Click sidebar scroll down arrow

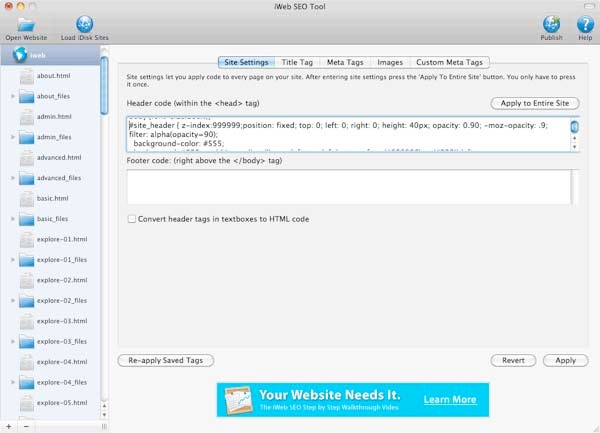point(104,415)
